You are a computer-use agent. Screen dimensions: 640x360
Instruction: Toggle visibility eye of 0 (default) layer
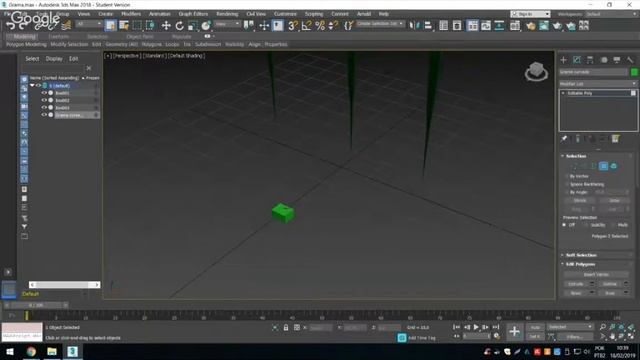coord(38,86)
